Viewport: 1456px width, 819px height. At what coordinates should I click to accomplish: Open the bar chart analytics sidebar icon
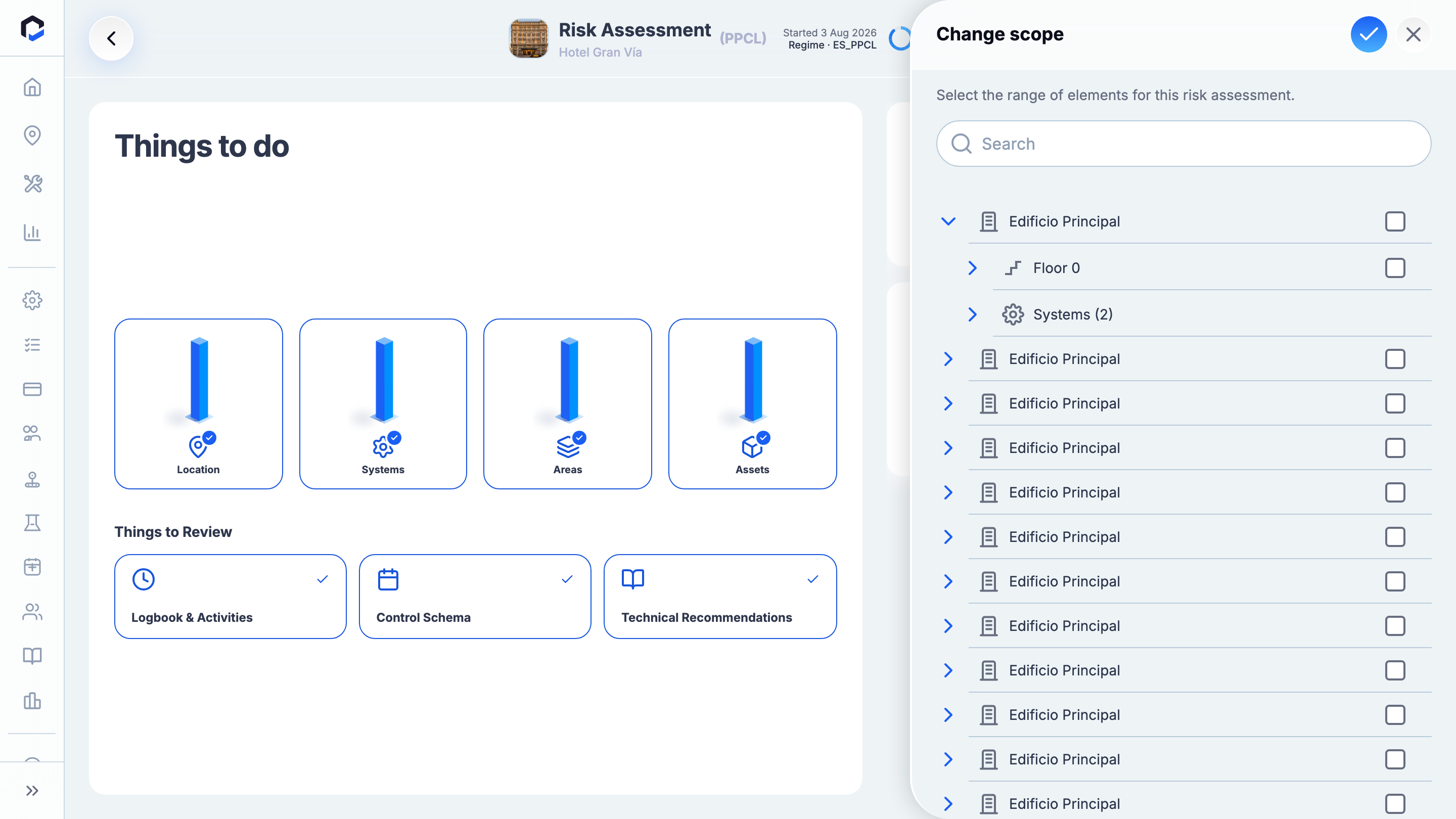click(32, 233)
